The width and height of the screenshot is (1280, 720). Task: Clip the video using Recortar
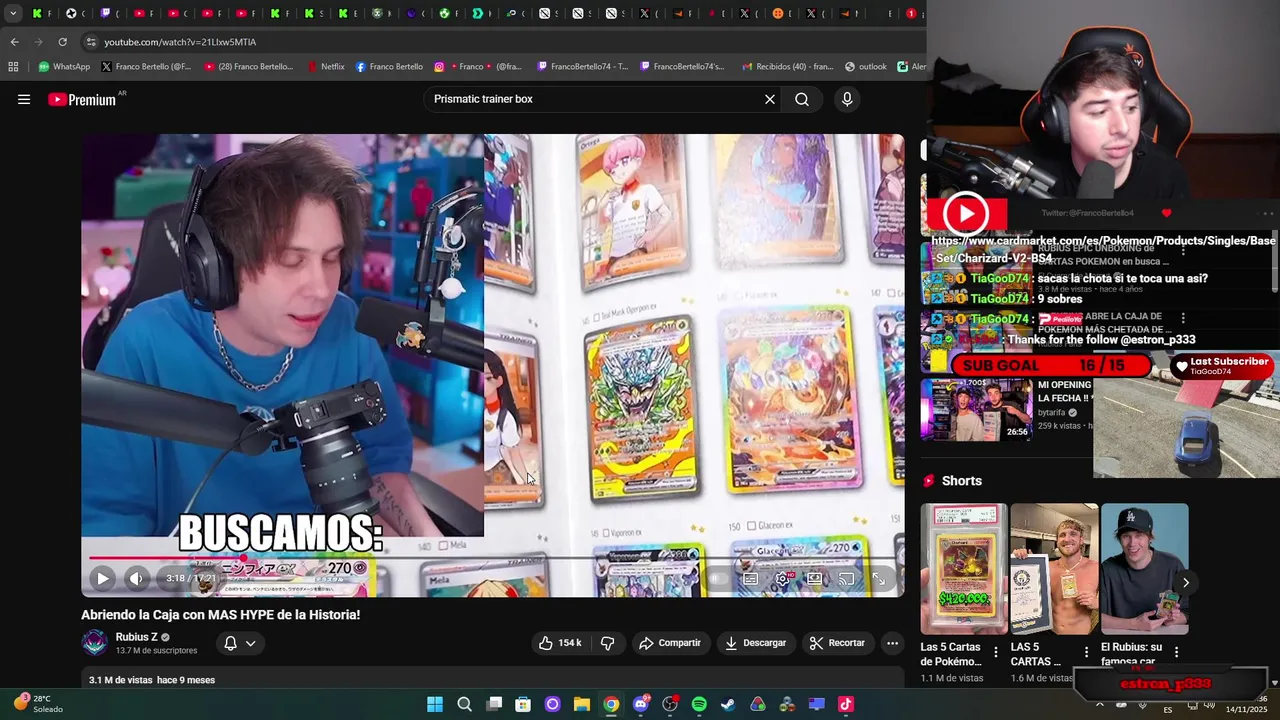pyautogui.click(x=837, y=643)
